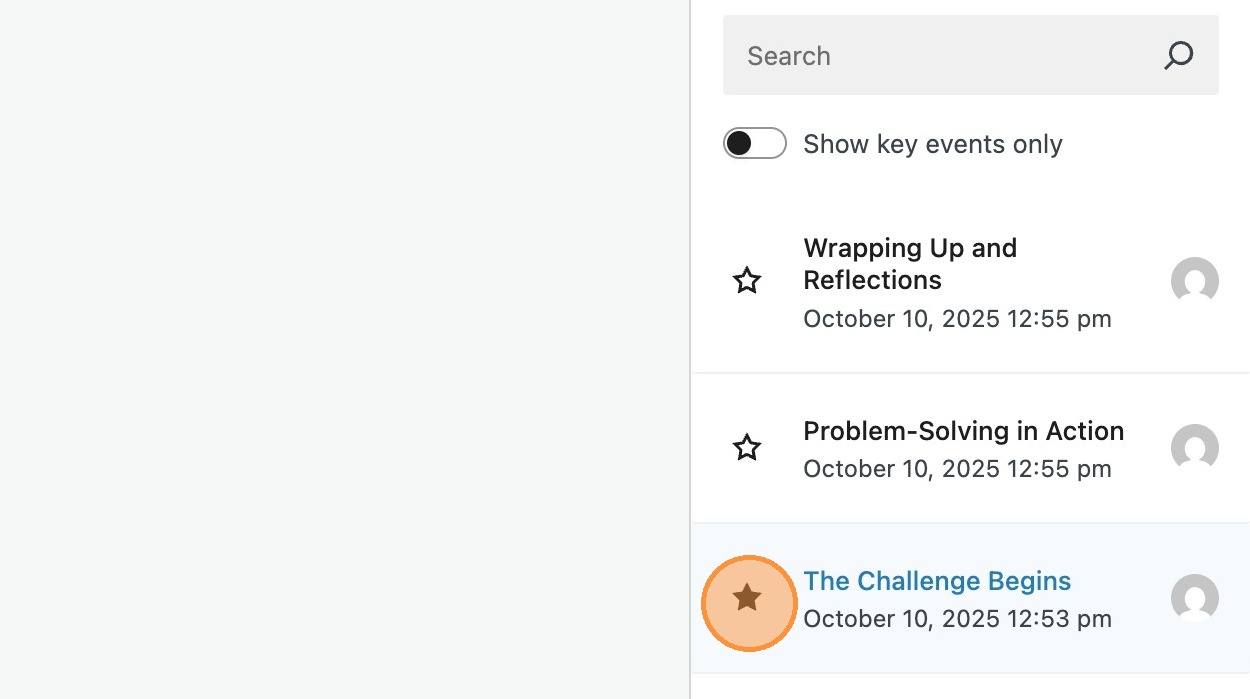
Task: Focus the Search entries field
Action: [x=940, y=55]
